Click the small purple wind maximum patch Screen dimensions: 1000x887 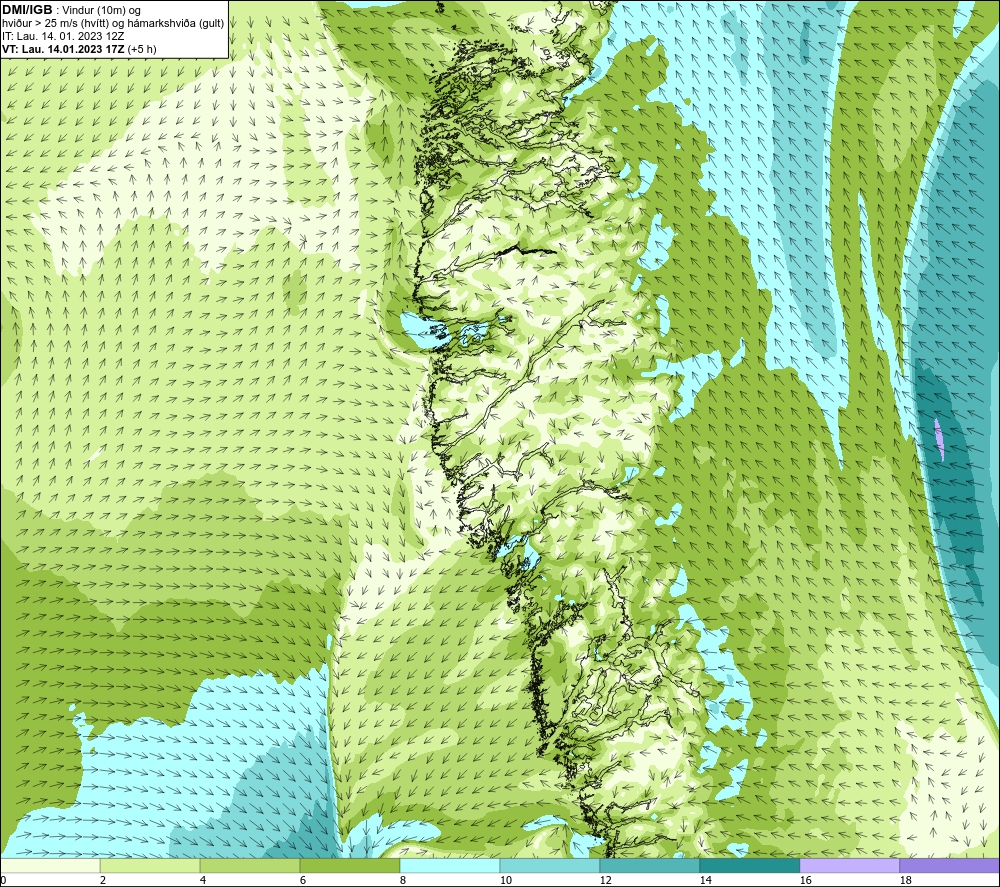pyautogui.click(x=939, y=439)
